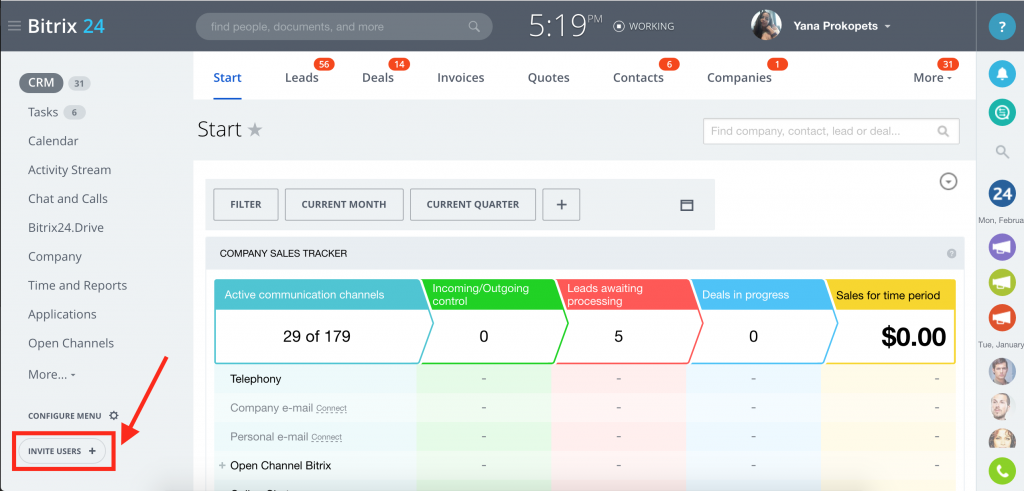Screen dimensions: 1024x491
Task: Open Yana Prokopets user menu arrow
Action: [x=887, y=27]
